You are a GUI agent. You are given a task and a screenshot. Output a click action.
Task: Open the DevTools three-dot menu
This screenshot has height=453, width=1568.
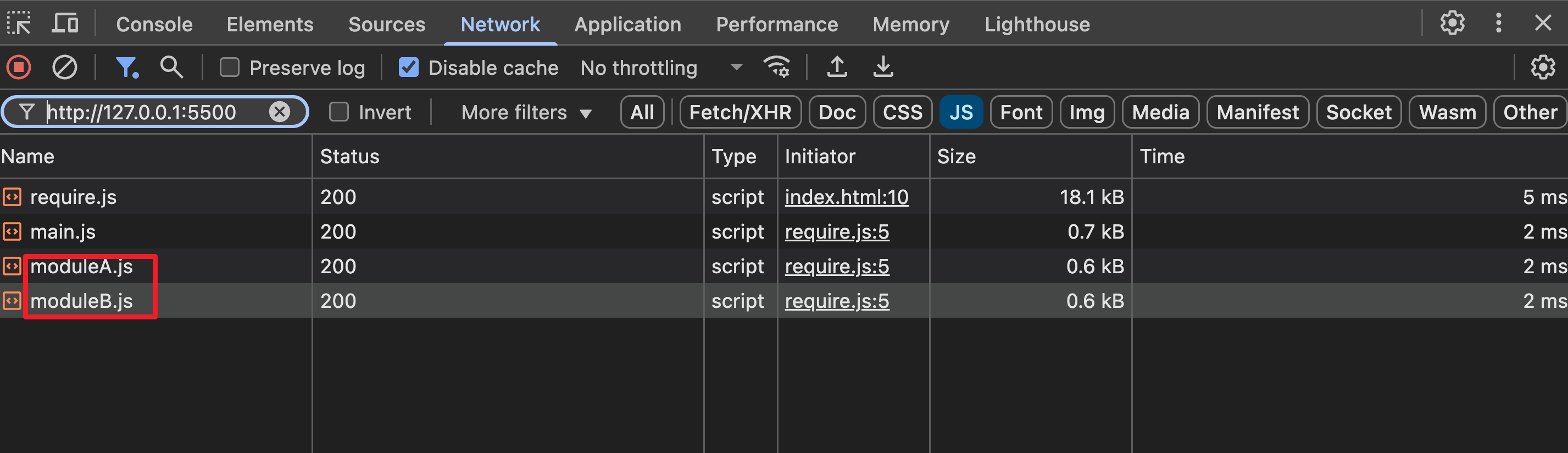1499,24
